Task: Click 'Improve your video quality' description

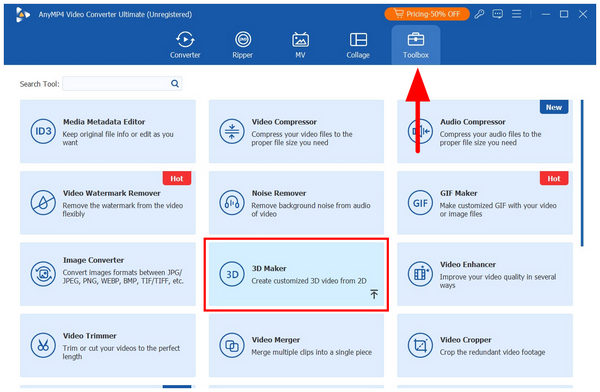Action: coord(498,281)
